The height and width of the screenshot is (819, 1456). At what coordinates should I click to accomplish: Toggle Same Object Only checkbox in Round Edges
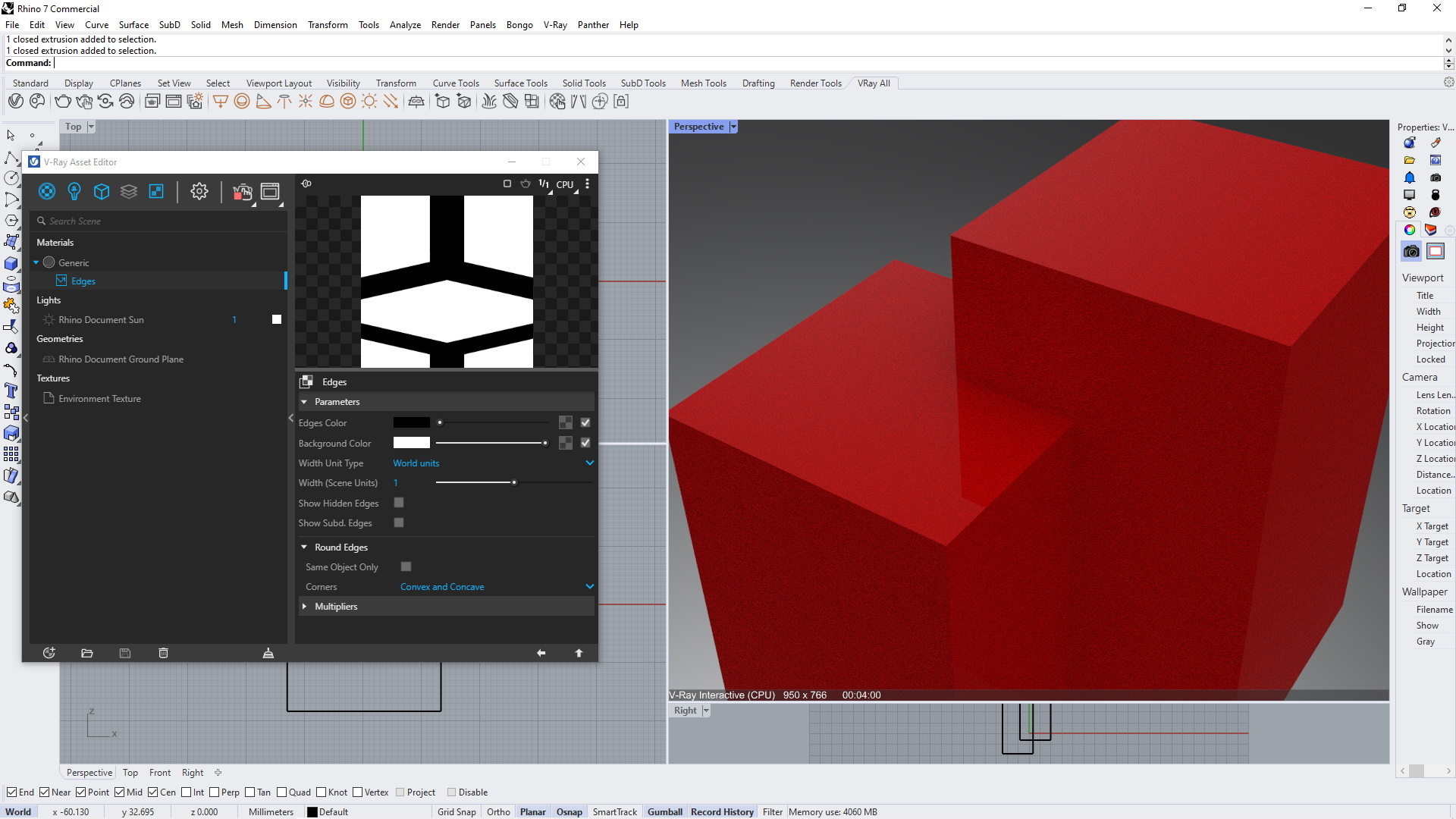(404, 567)
